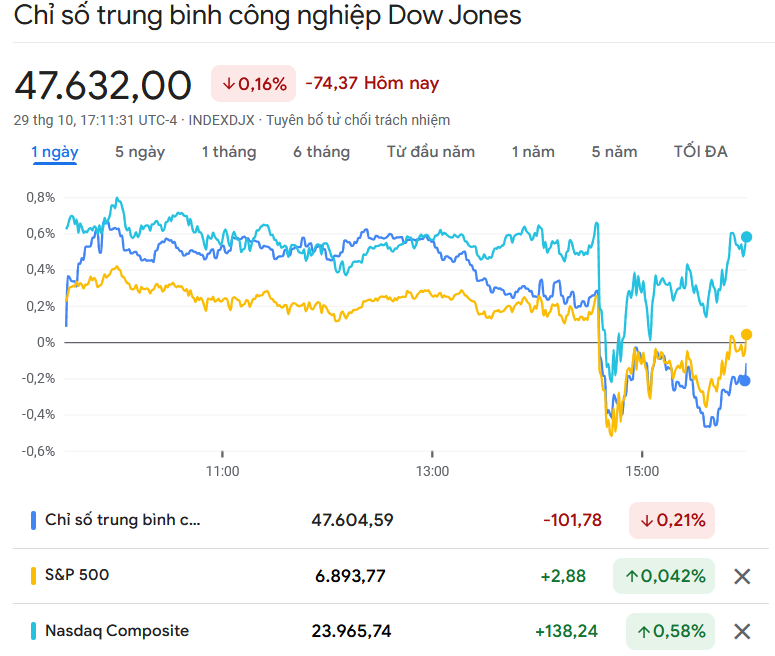Image resolution: width=775 pixels, height=656 pixels.
Task: Open the Nasdaq Composite index row
Action: (117, 631)
